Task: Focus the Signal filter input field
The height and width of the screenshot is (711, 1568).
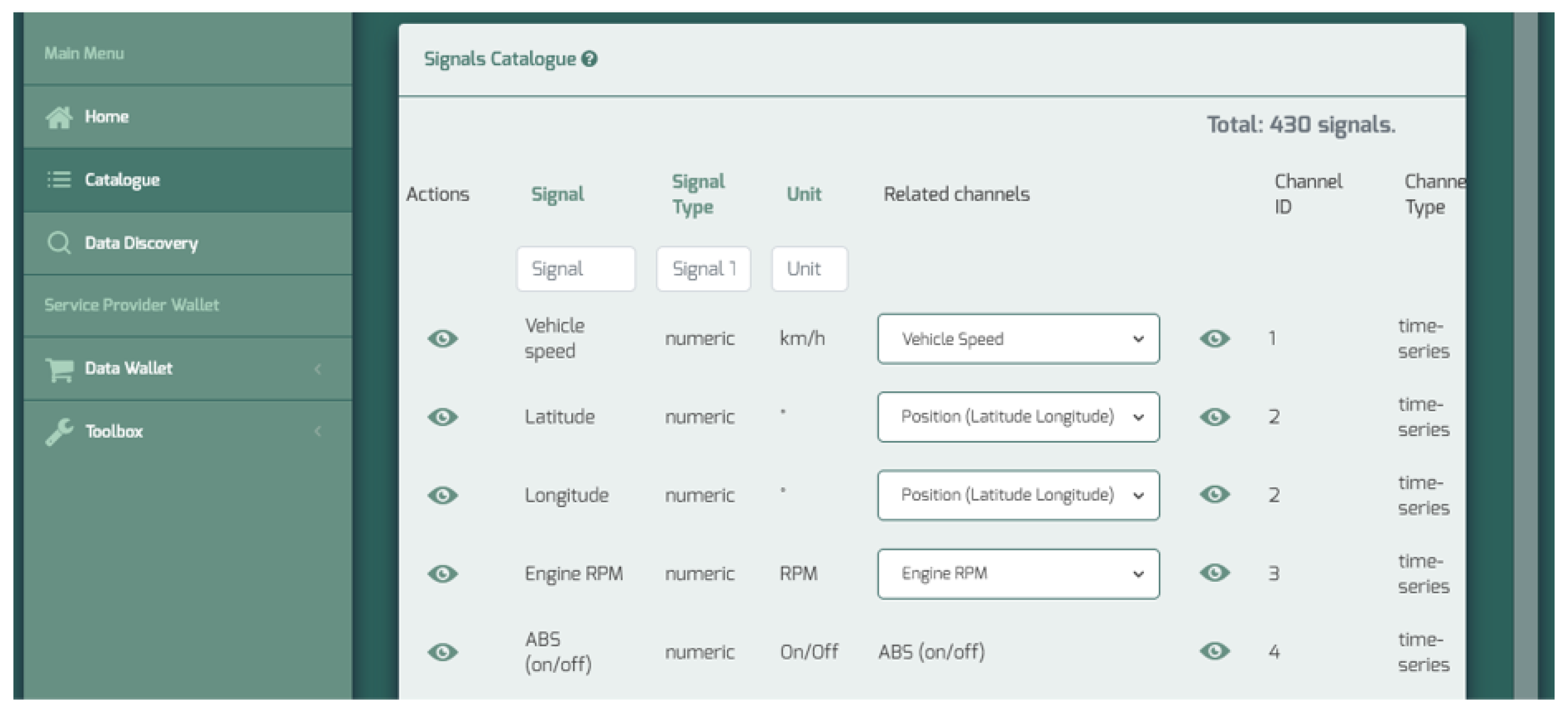Action: [x=575, y=269]
